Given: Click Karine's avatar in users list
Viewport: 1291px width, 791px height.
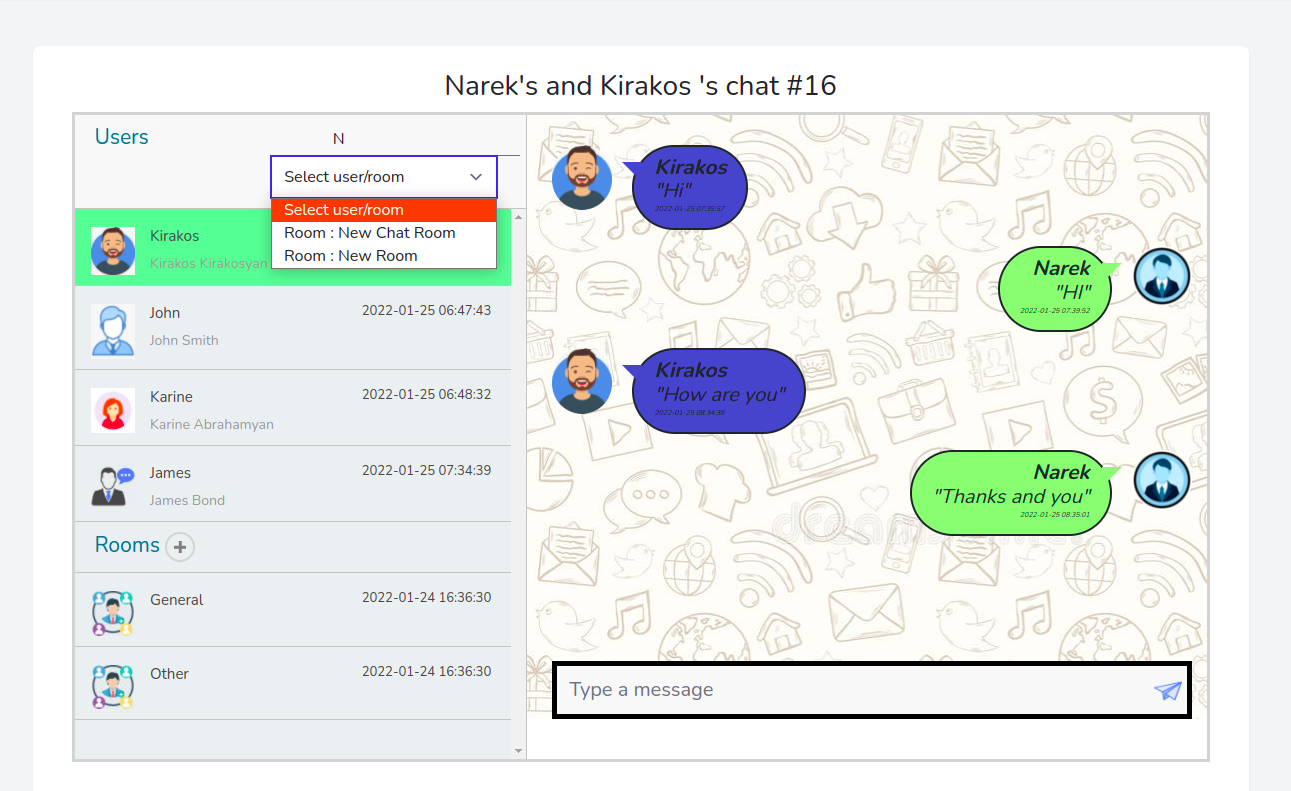Looking at the screenshot, I should pyautogui.click(x=113, y=411).
